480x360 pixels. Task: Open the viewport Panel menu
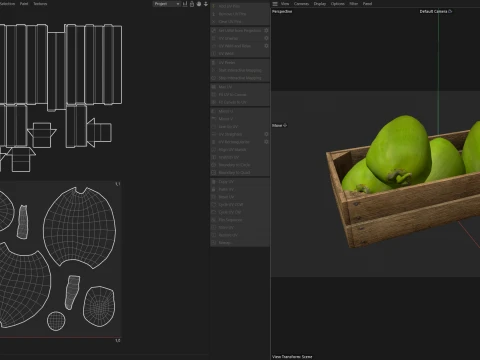pyautogui.click(x=367, y=4)
